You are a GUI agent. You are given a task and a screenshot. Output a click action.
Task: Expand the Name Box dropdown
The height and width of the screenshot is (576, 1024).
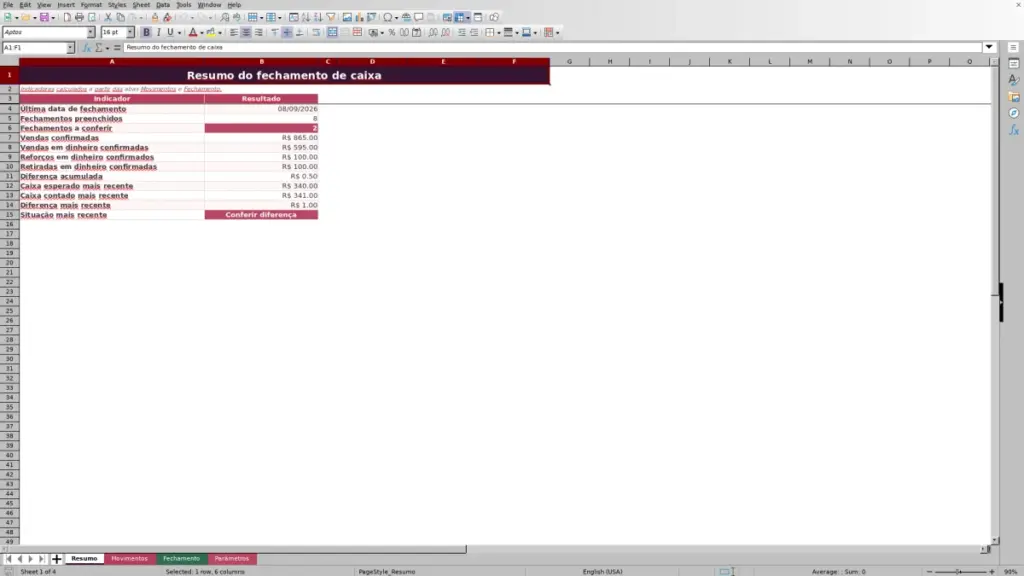71,48
